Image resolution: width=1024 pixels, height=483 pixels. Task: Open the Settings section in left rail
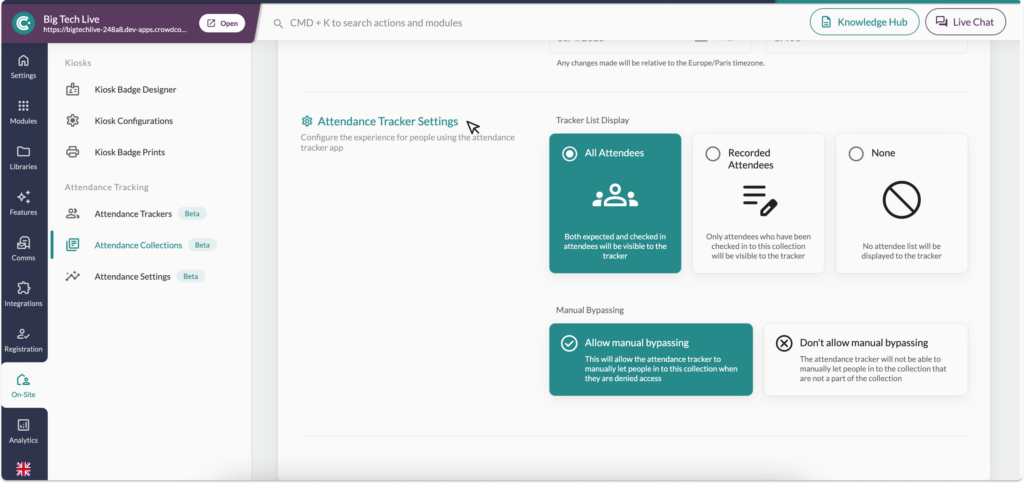coord(23,66)
